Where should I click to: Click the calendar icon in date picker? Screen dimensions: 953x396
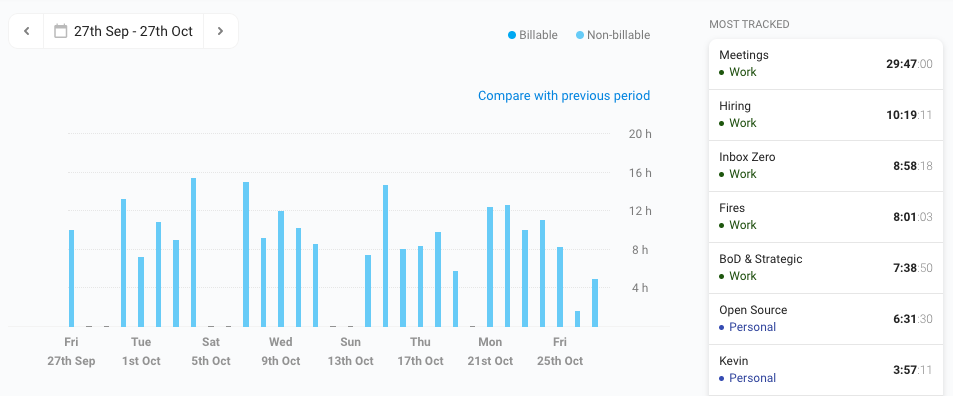click(x=60, y=31)
